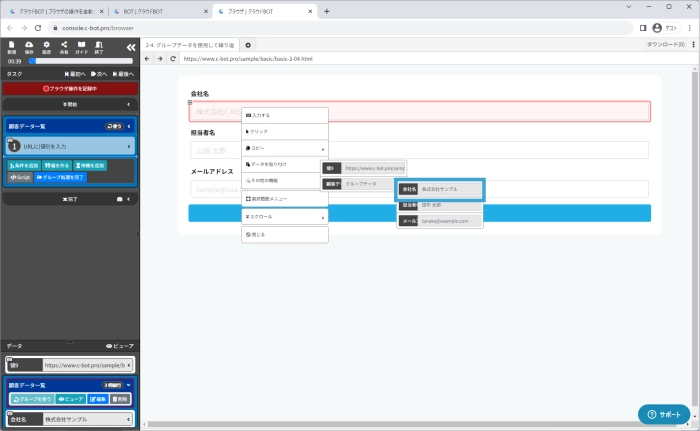Toggle 使う switch on 顧客データ一覧 task group
Viewport: 700px width, 431px height.
click(114, 127)
